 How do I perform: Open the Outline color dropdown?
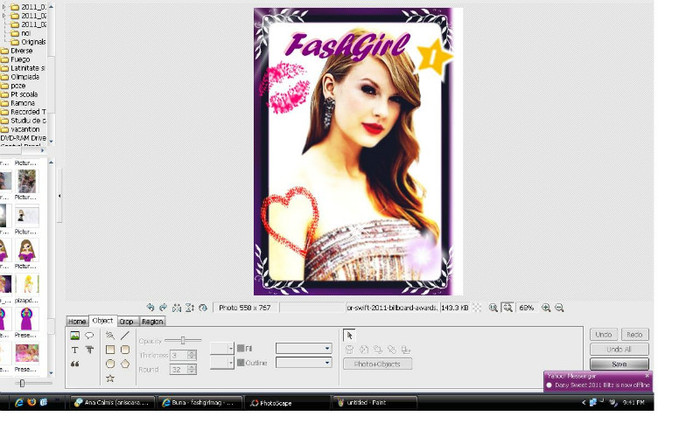(304, 362)
